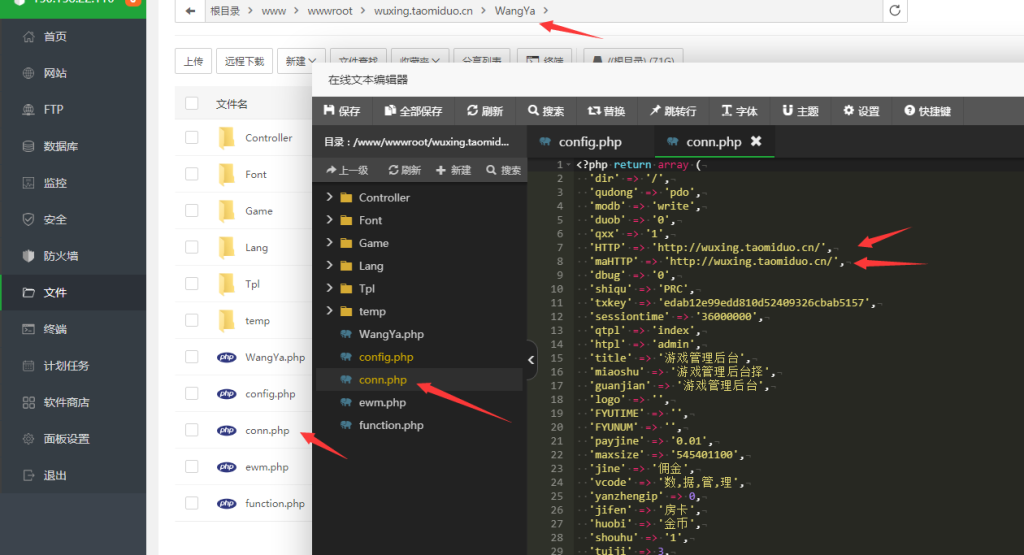The width and height of the screenshot is (1024, 555).
Task: Open the editor settings (设置) gear
Action: (x=849, y=111)
